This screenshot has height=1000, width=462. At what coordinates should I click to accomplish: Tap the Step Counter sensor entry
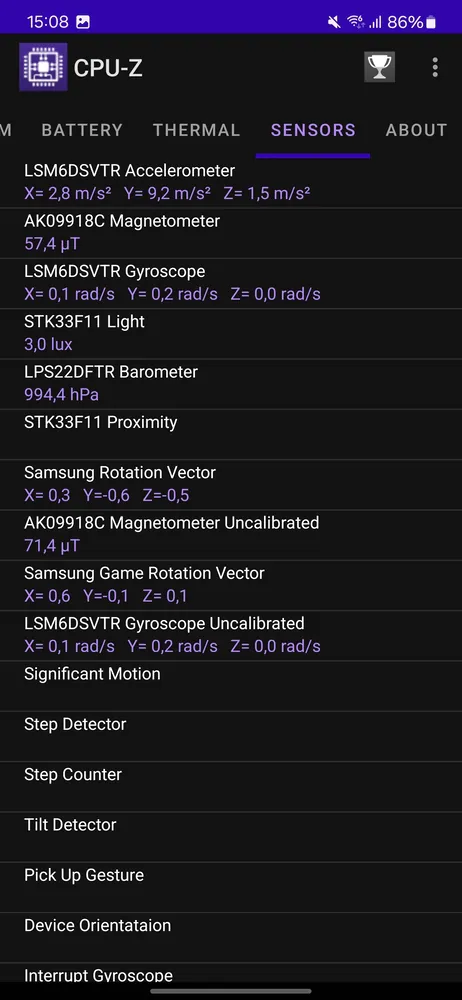[231, 787]
